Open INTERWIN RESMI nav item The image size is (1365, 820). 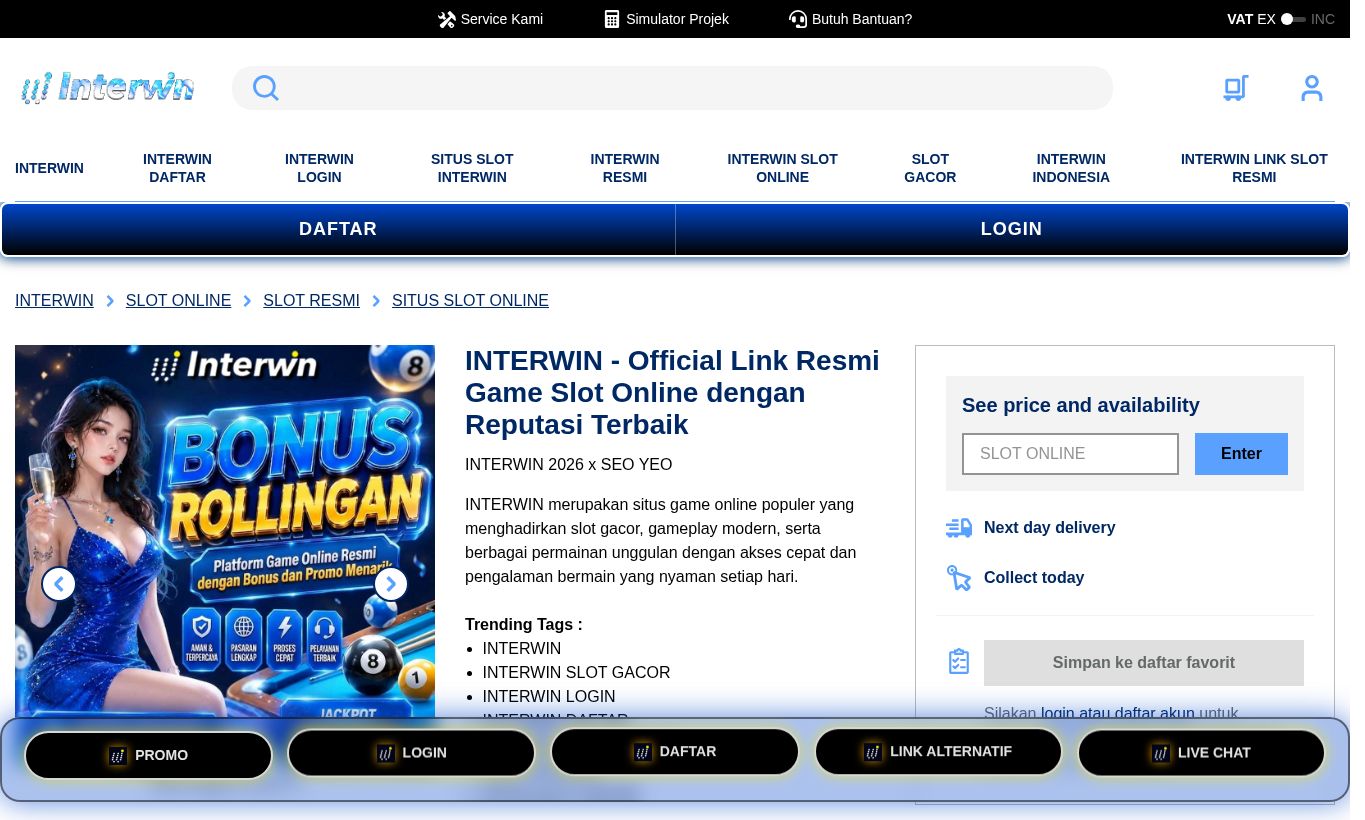click(x=625, y=168)
